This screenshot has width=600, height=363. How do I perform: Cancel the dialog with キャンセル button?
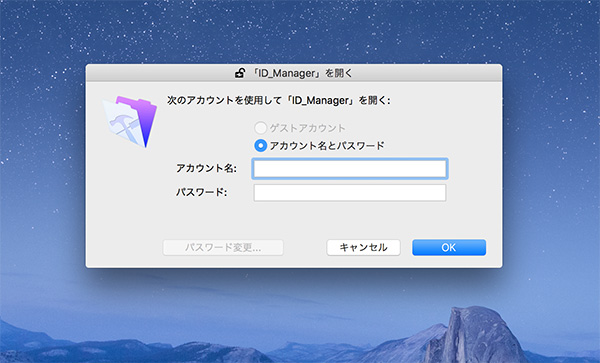pos(364,247)
